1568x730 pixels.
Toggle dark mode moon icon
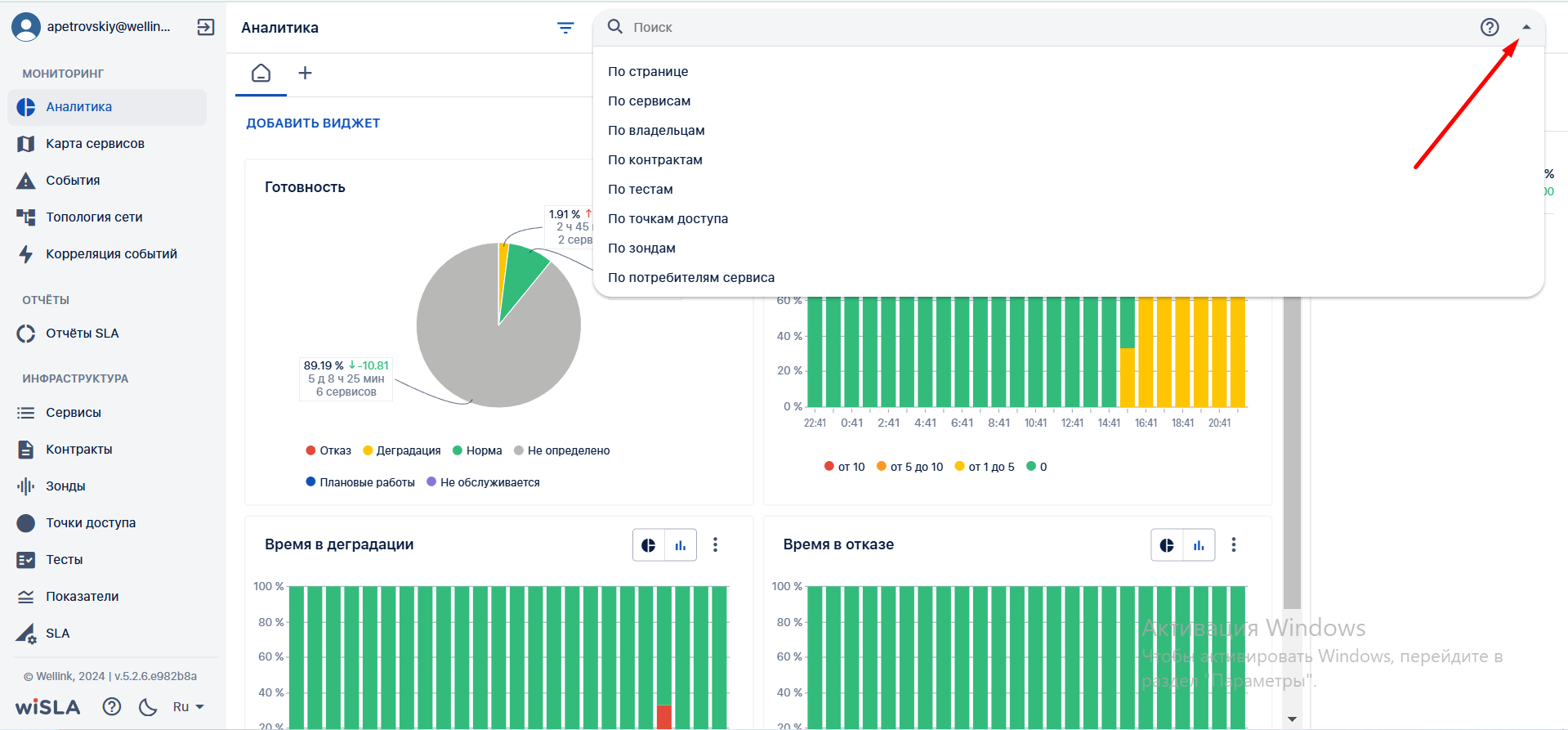point(148,707)
